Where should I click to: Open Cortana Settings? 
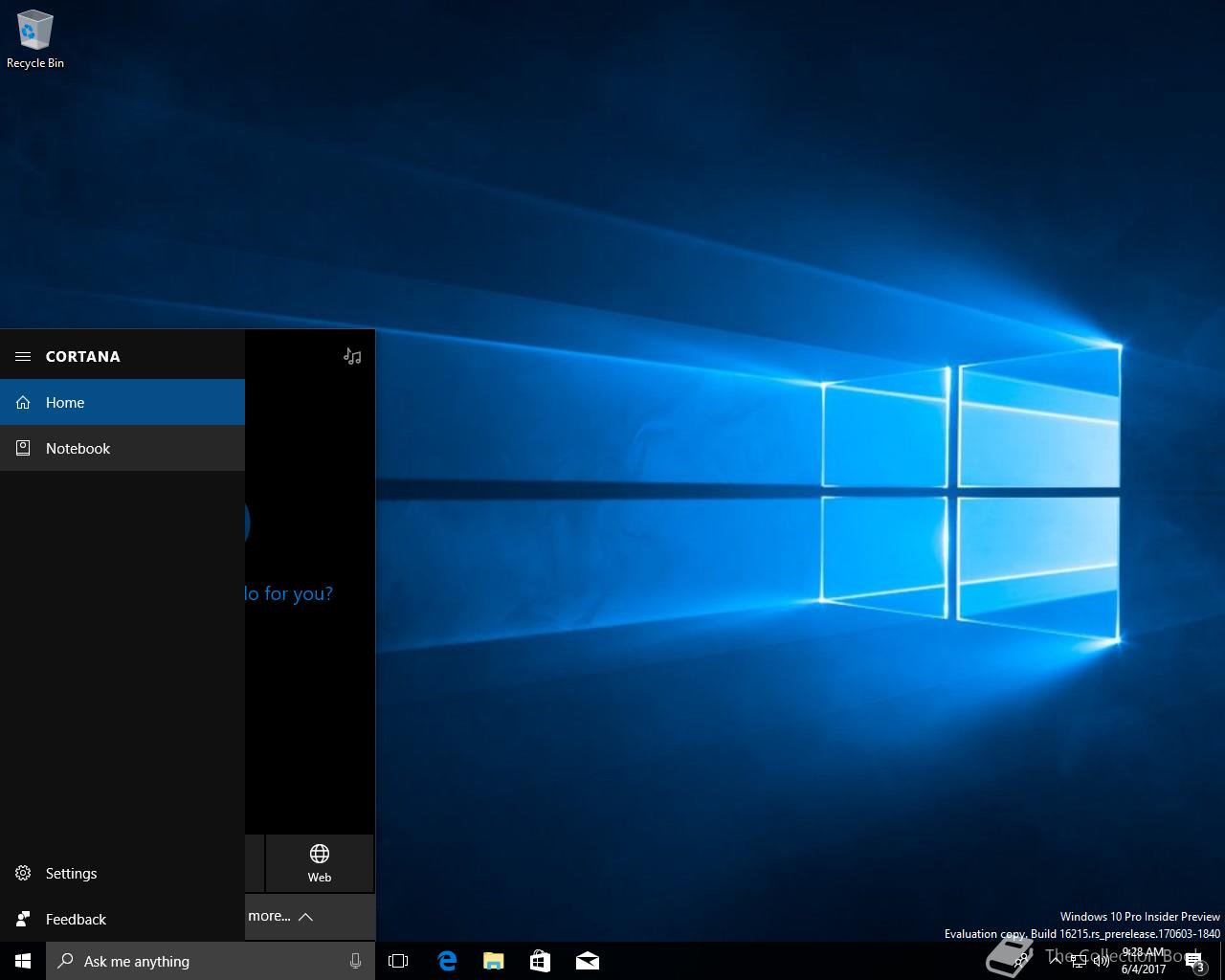coord(122,873)
